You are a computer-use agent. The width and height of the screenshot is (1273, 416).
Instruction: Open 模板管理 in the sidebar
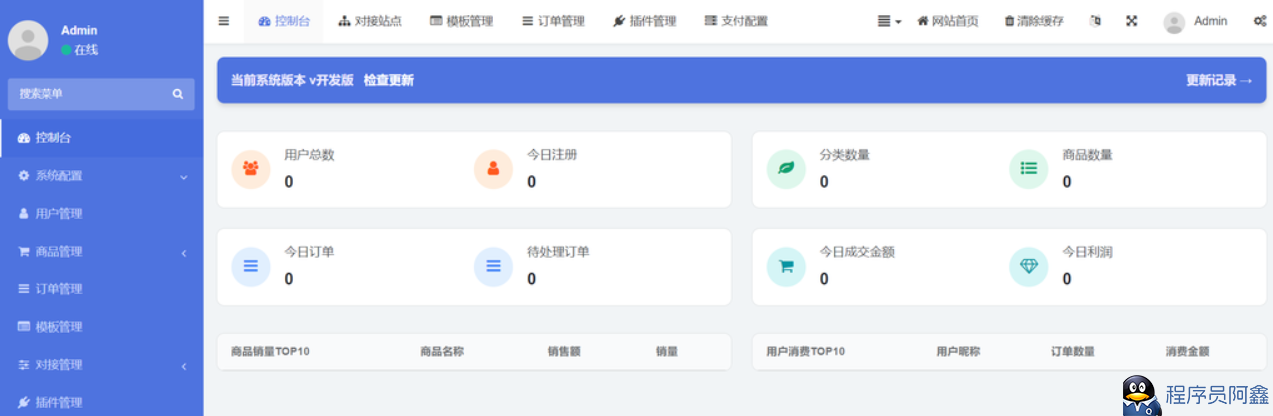(102, 327)
